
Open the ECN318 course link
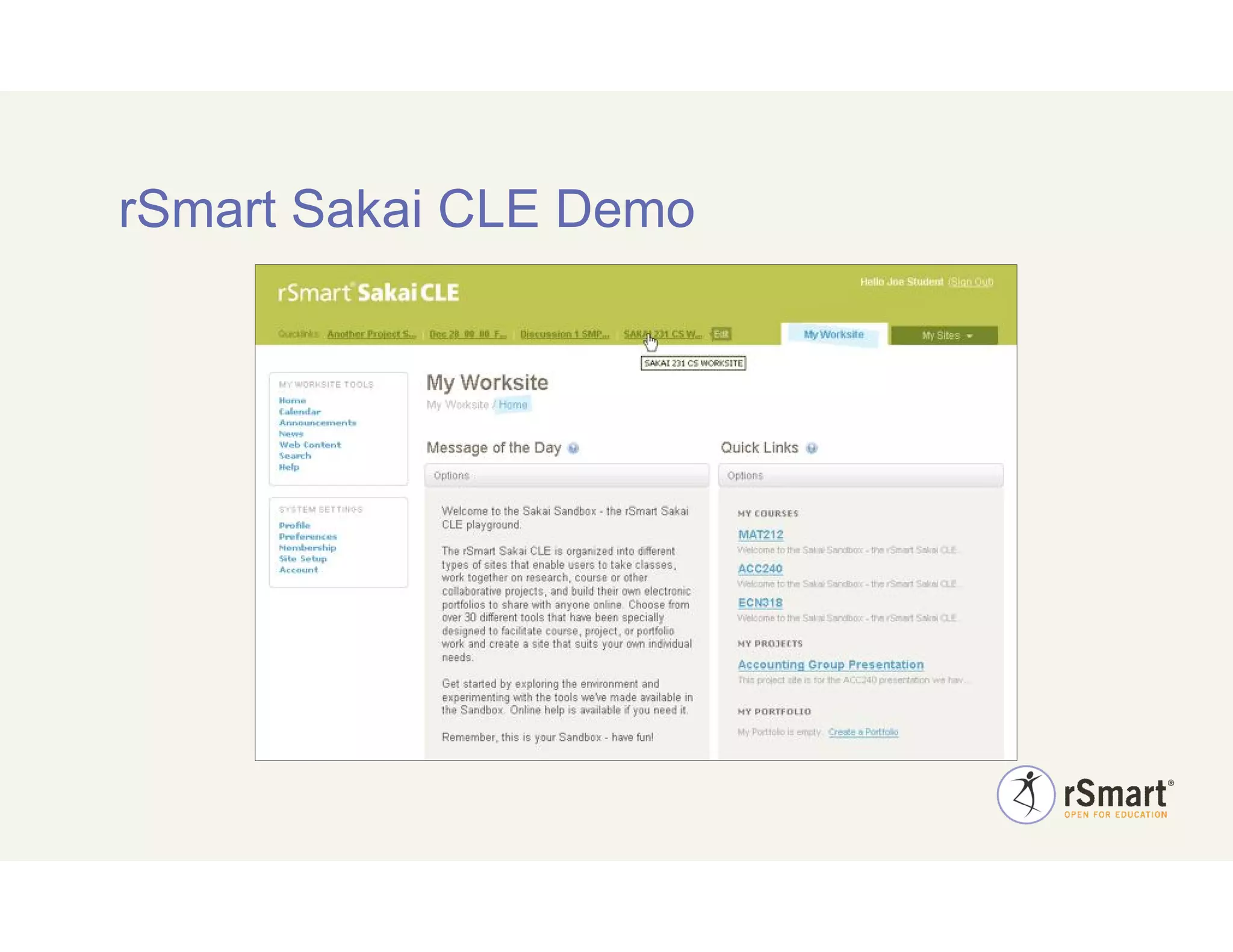pyautogui.click(x=760, y=603)
